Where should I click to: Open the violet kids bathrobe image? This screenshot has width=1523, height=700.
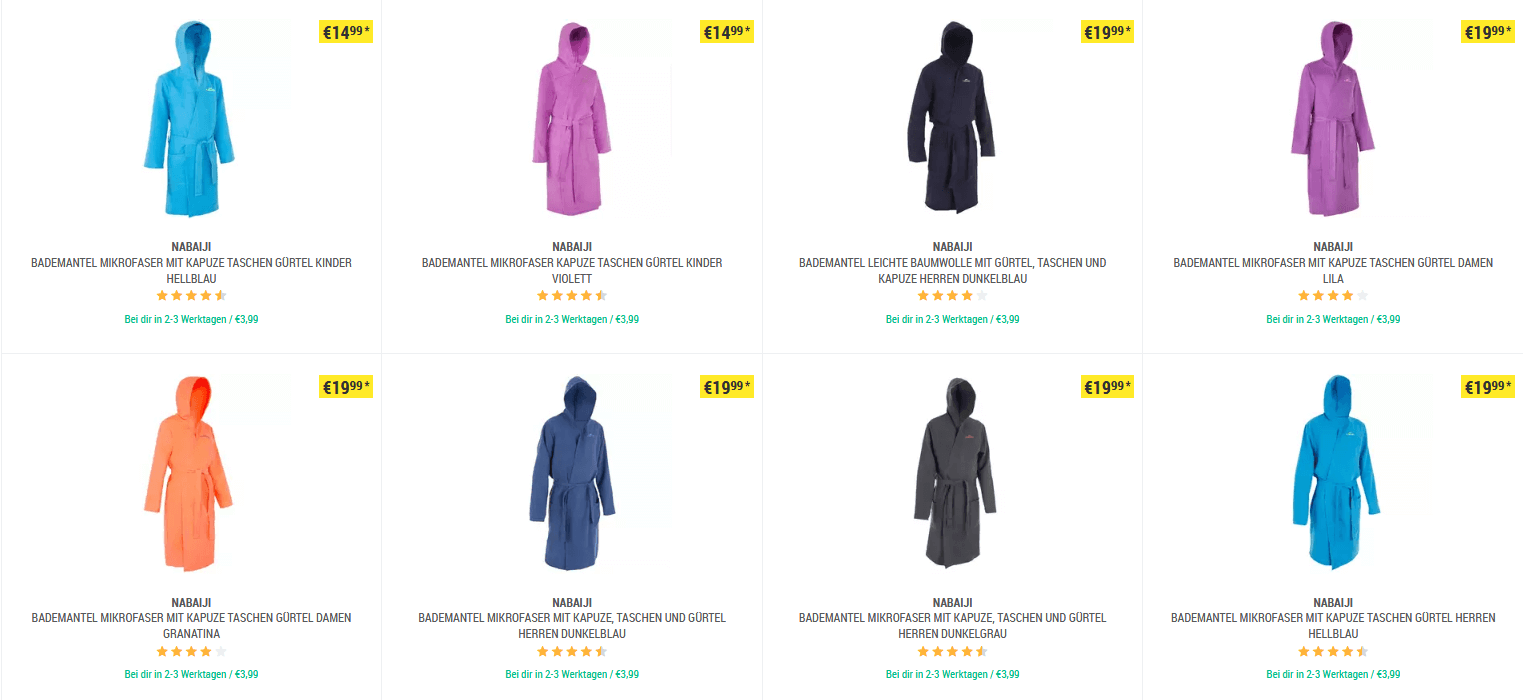pos(571,118)
